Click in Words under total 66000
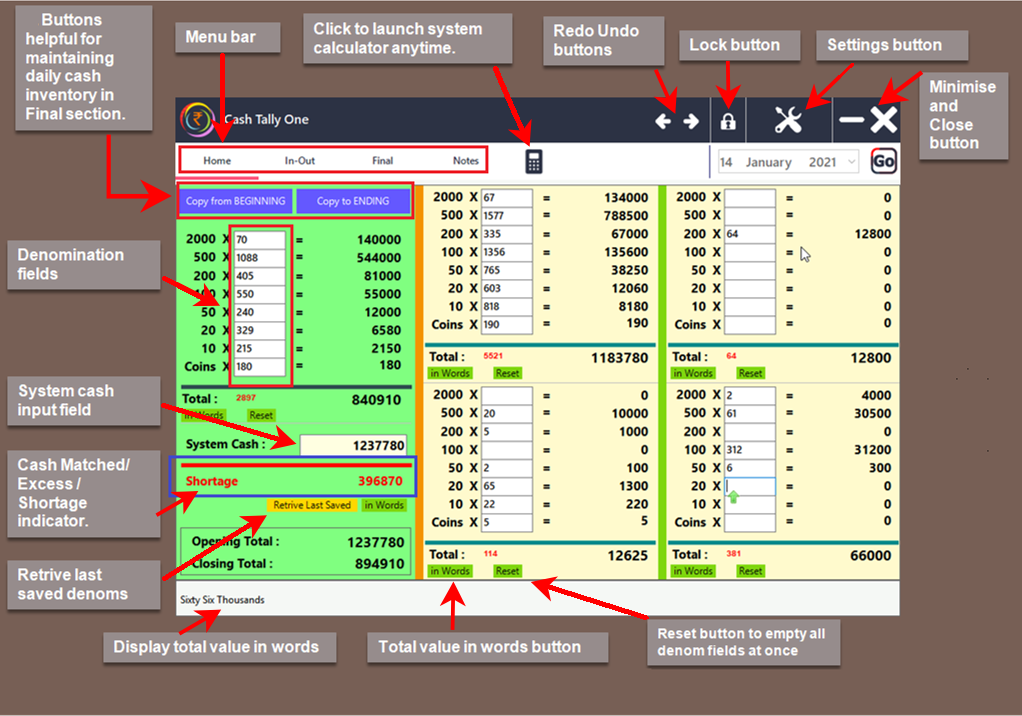 tap(693, 571)
